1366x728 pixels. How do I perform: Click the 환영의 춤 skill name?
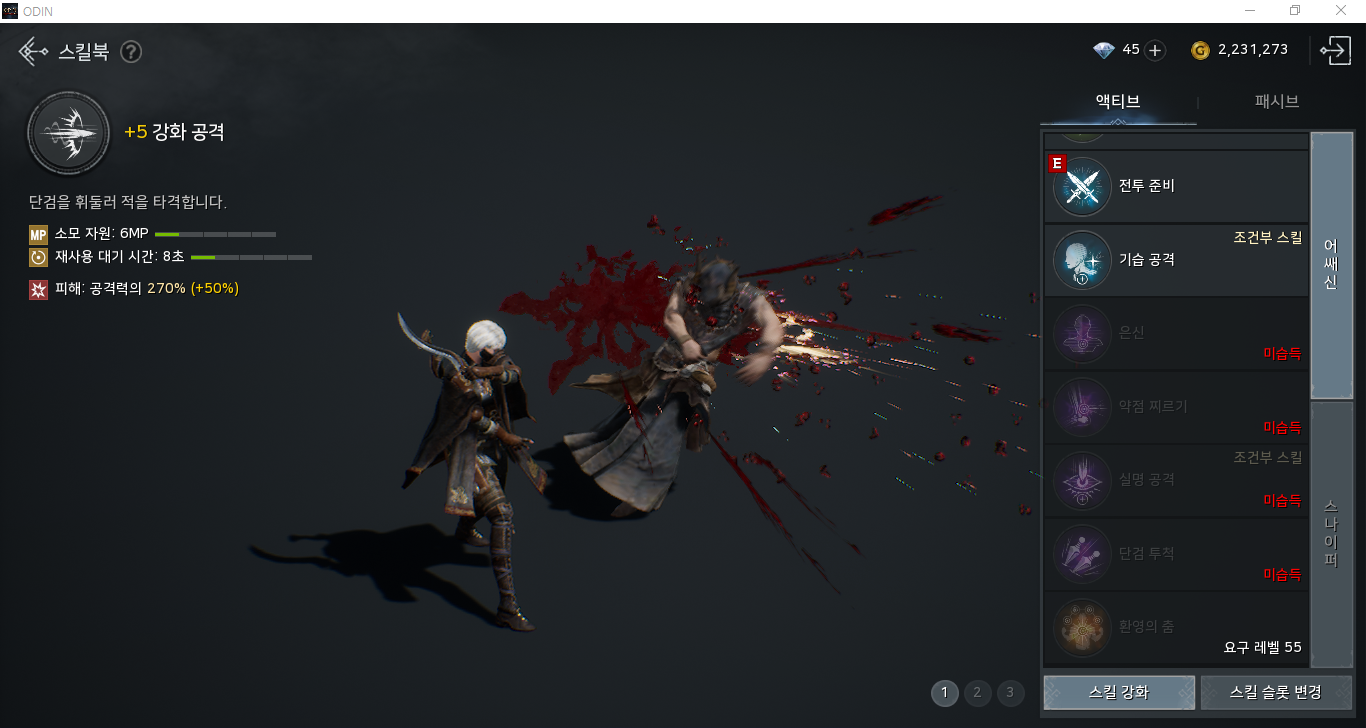(x=1147, y=626)
